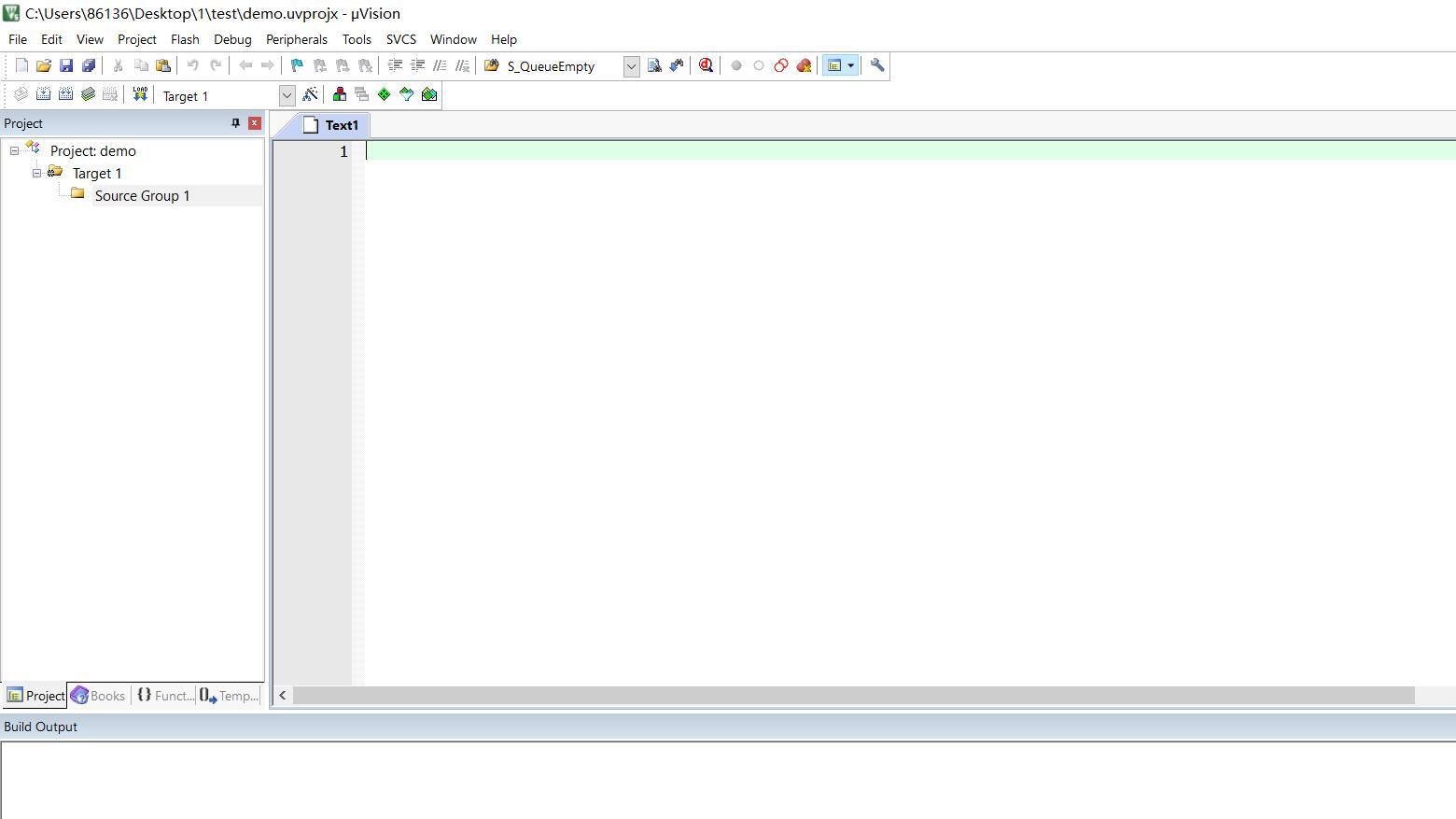
Task: Open Manage Project Items icon
Action: coord(340,94)
